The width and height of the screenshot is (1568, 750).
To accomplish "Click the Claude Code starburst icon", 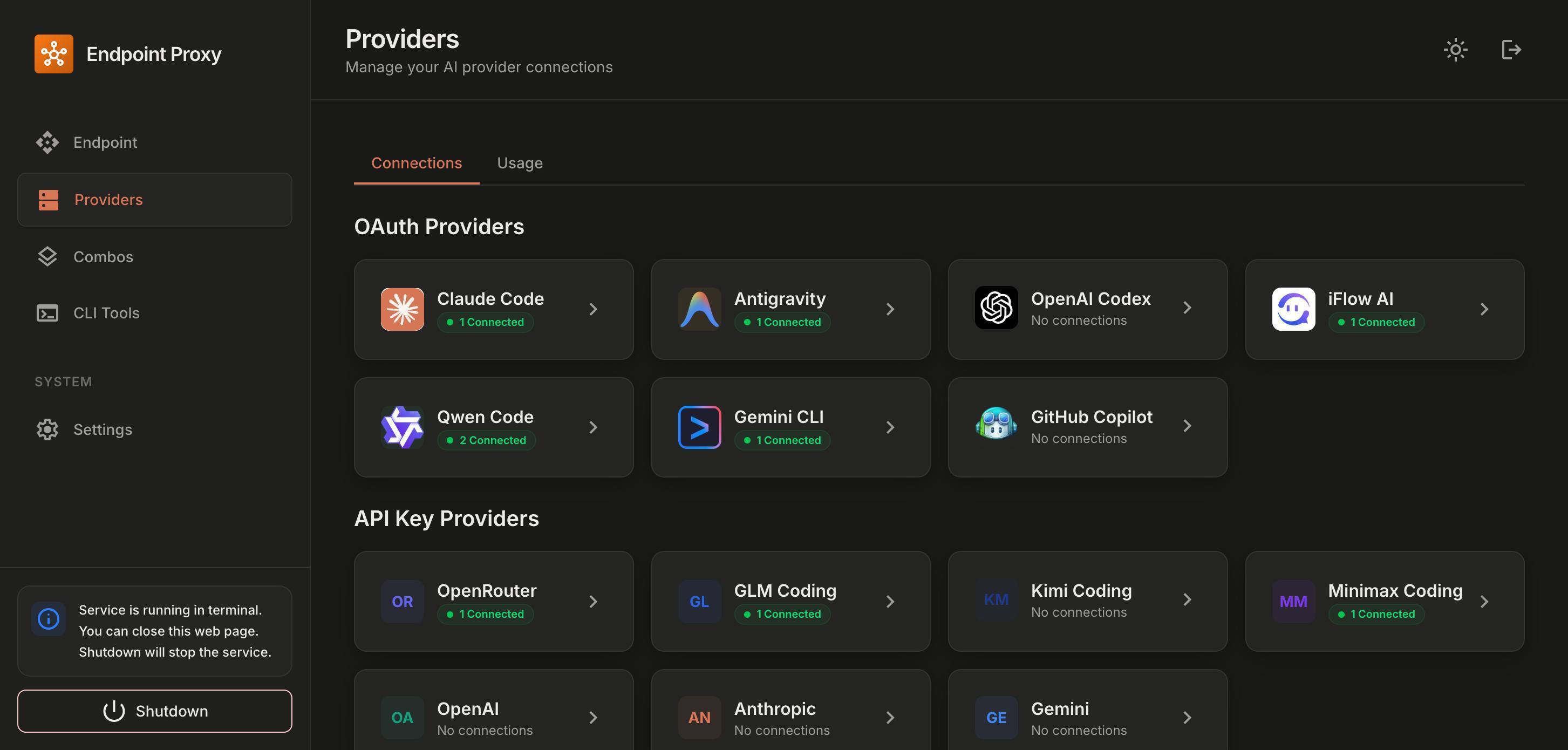I will (403, 309).
